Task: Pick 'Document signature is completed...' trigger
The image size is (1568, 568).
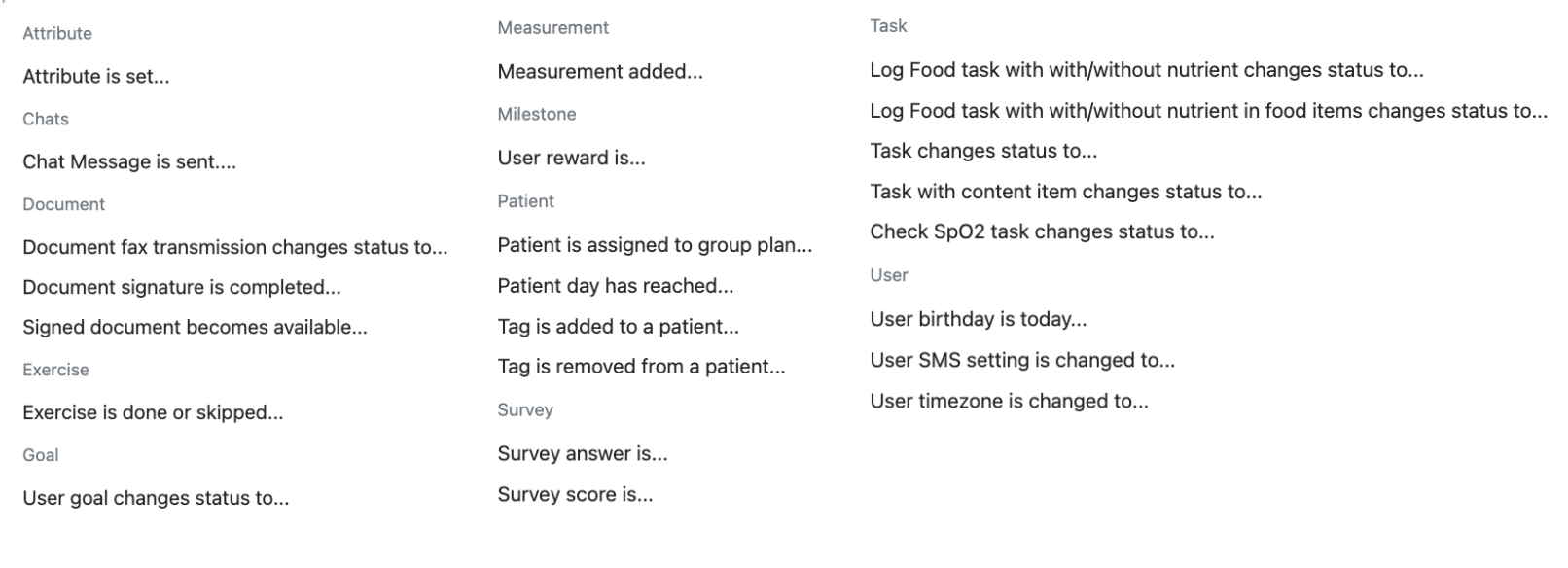Action: [182, 288]
